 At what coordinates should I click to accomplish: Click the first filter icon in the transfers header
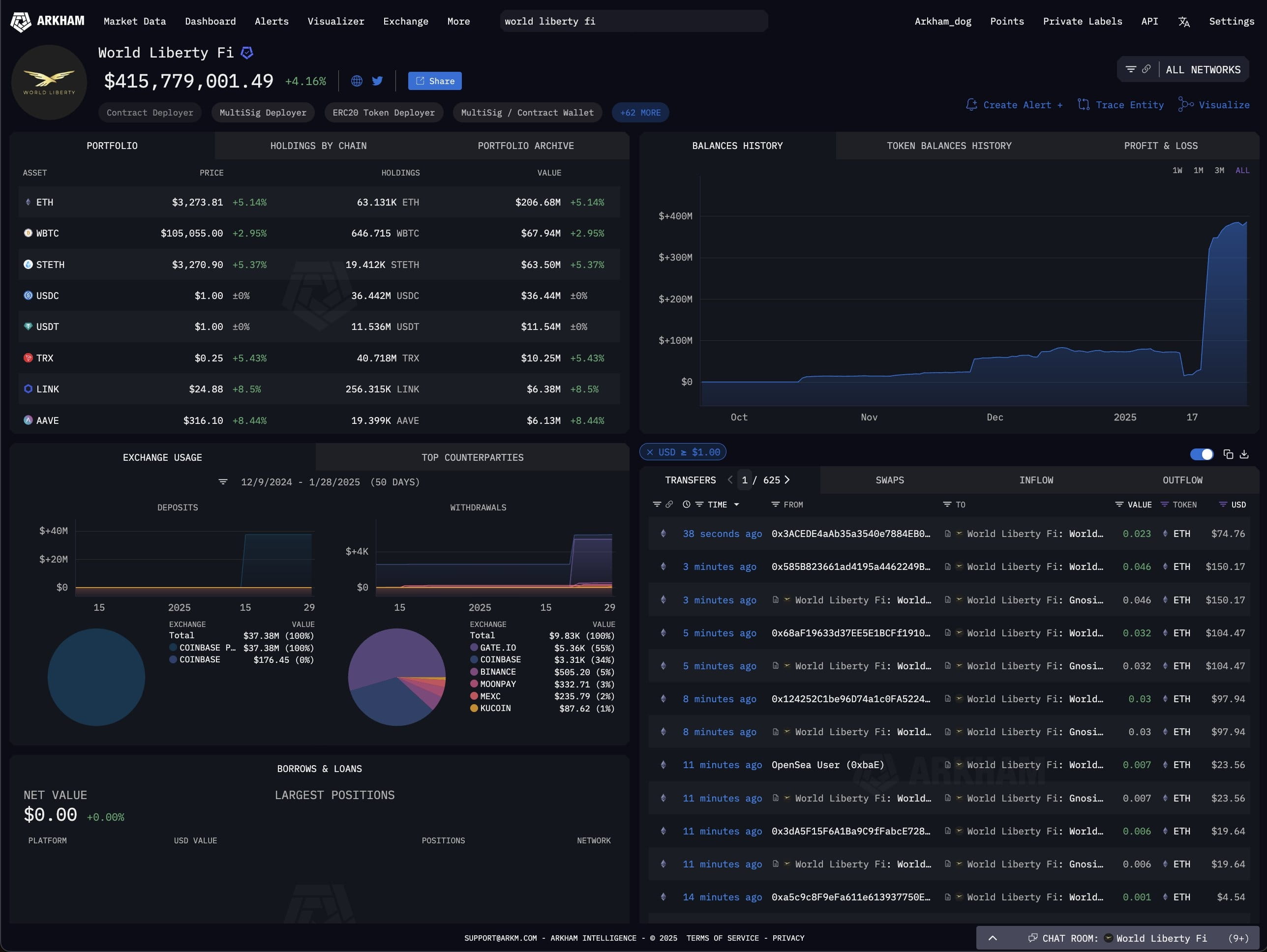click(x=657, y=505)
